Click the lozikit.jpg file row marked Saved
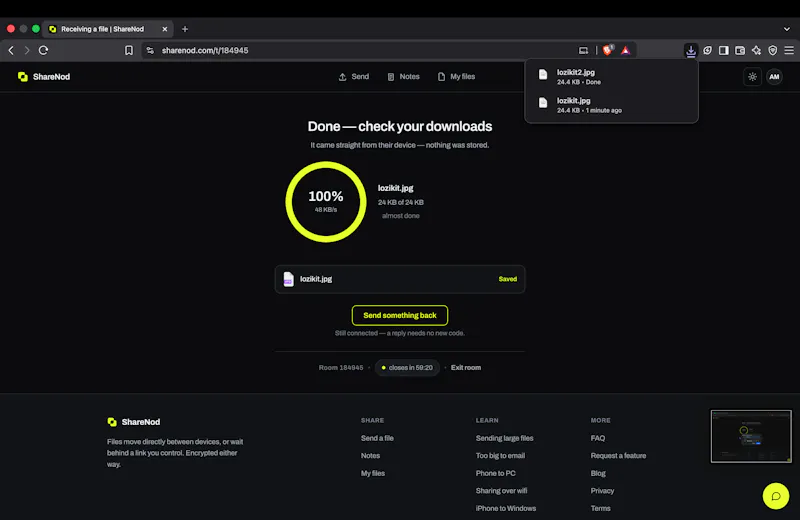Image resolution: width=800 pixels, height=520 pixels. [x=399, y=279]
